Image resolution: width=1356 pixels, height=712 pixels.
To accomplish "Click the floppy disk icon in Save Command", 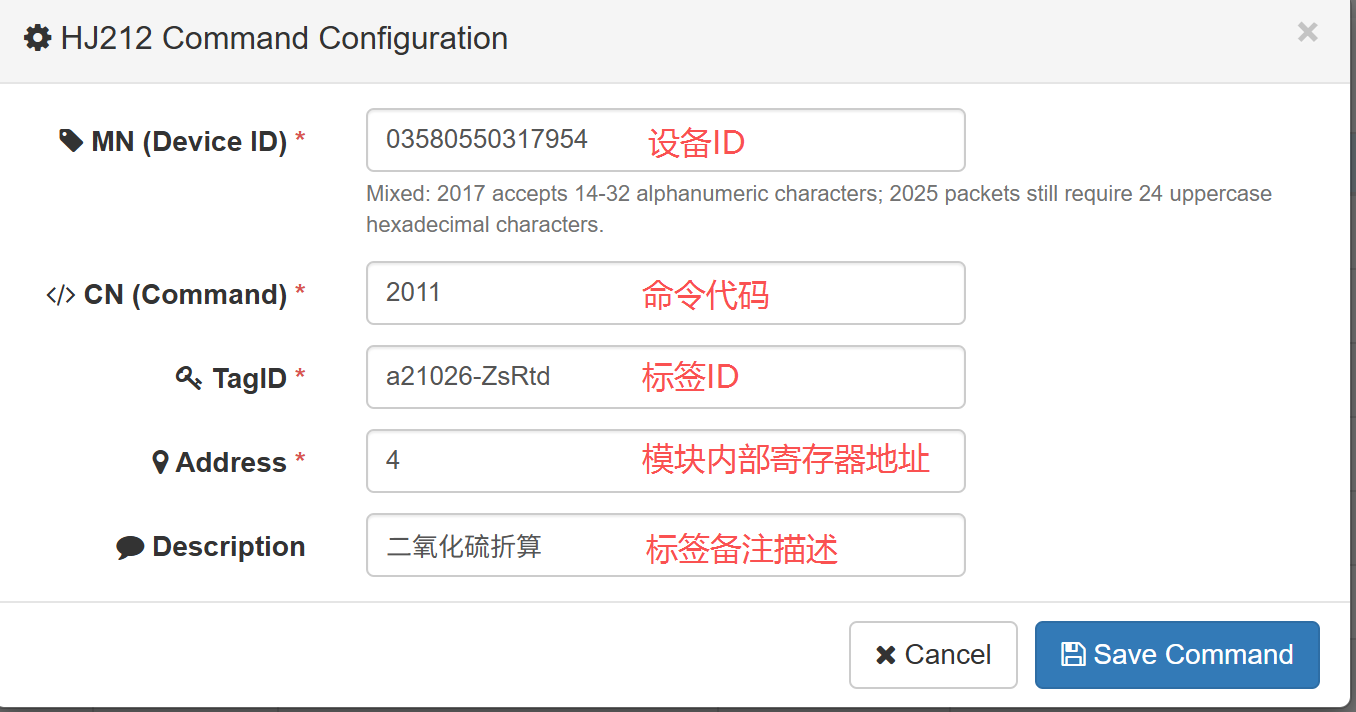I will tap(1073, 654).
